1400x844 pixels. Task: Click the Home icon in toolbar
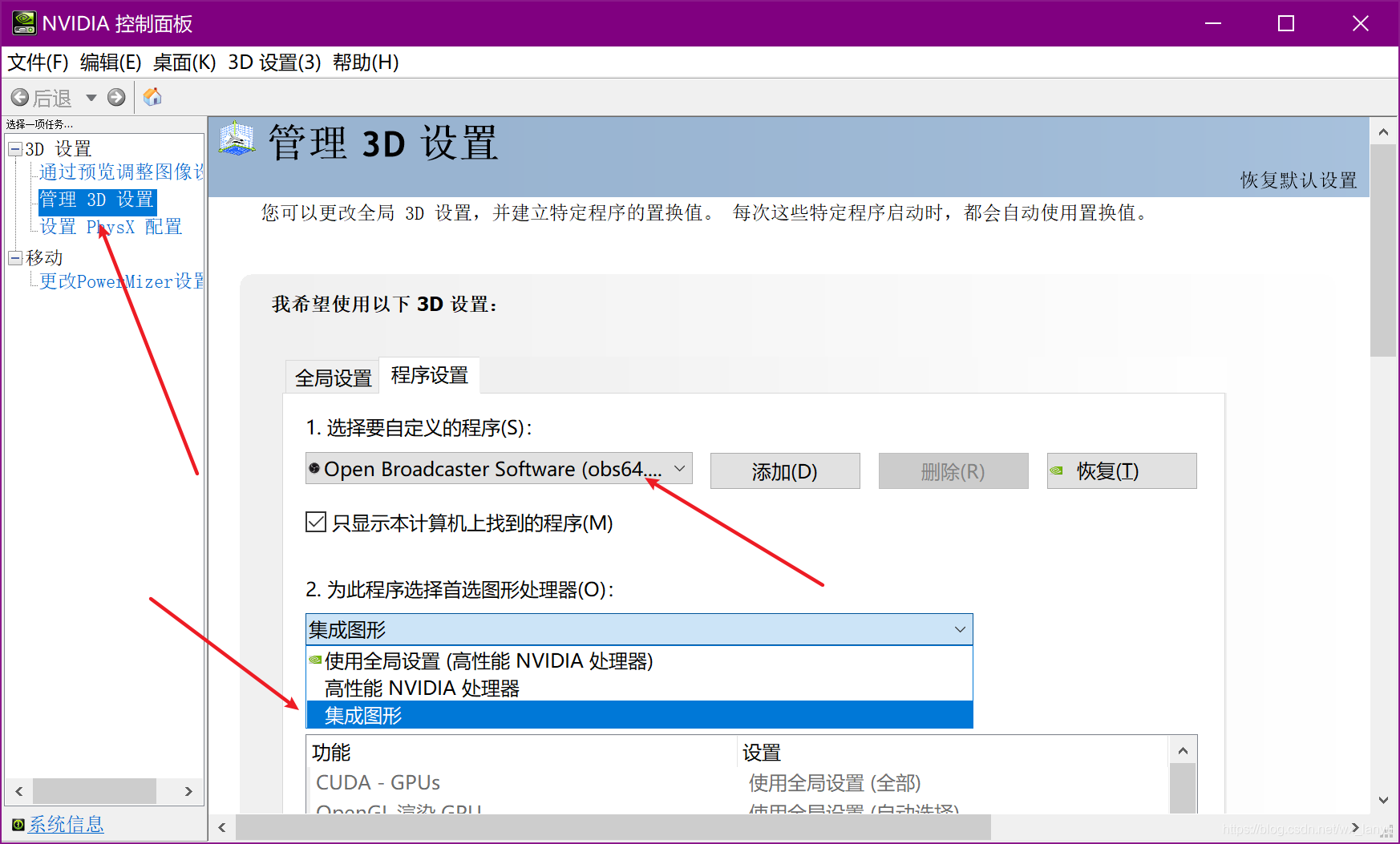click(152, 97)
